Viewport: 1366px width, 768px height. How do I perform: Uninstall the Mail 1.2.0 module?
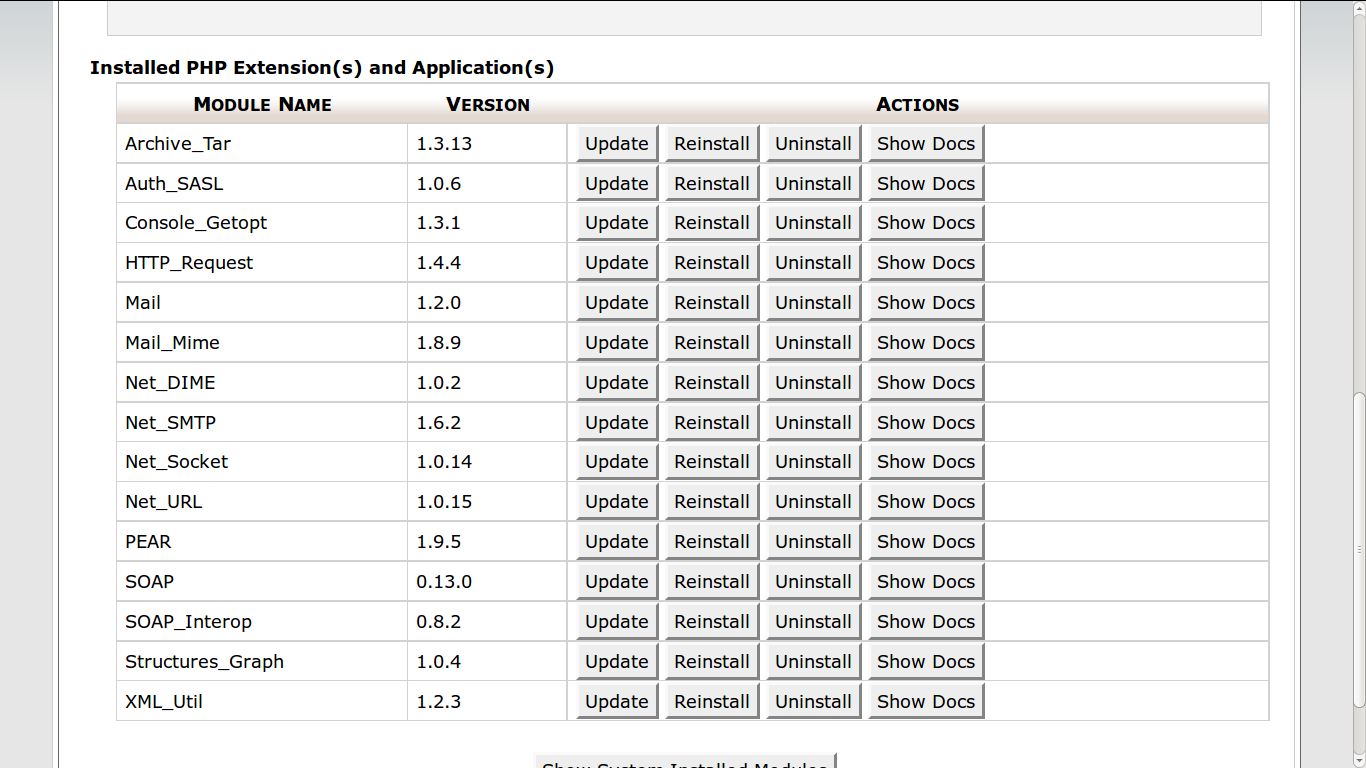coord(813,303)
